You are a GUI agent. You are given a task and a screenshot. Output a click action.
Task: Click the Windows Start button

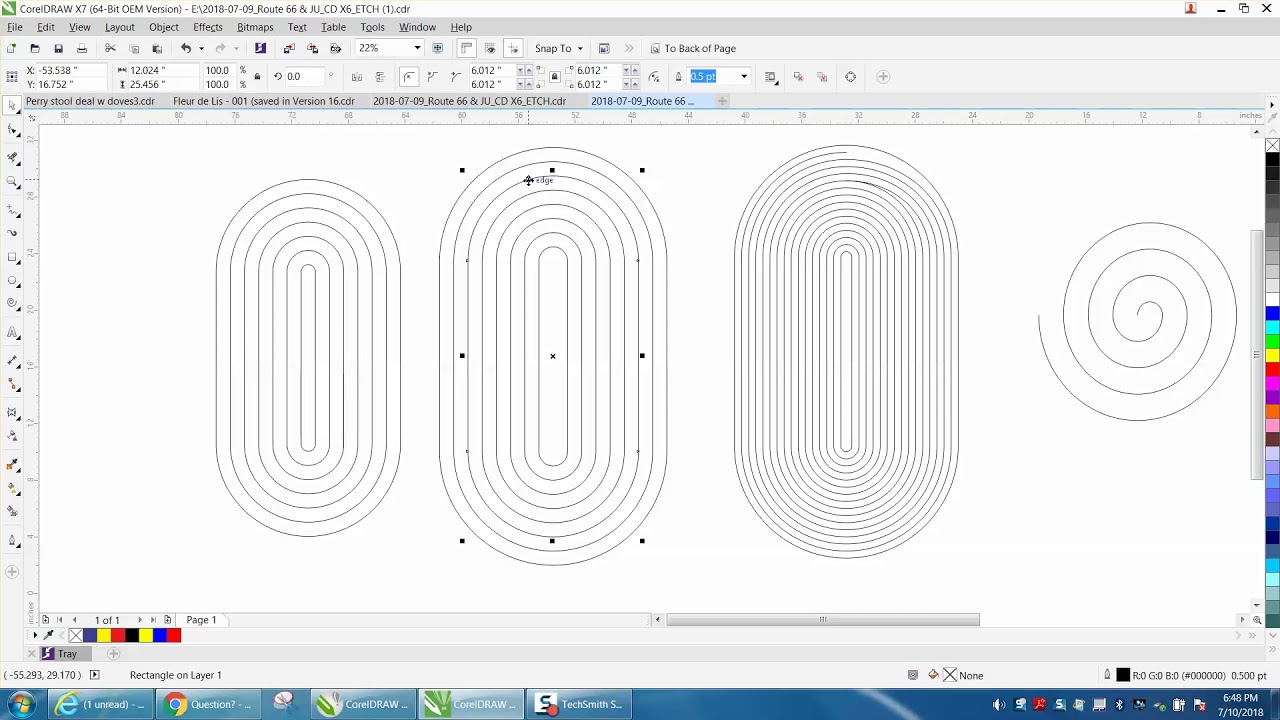[20, 704]
